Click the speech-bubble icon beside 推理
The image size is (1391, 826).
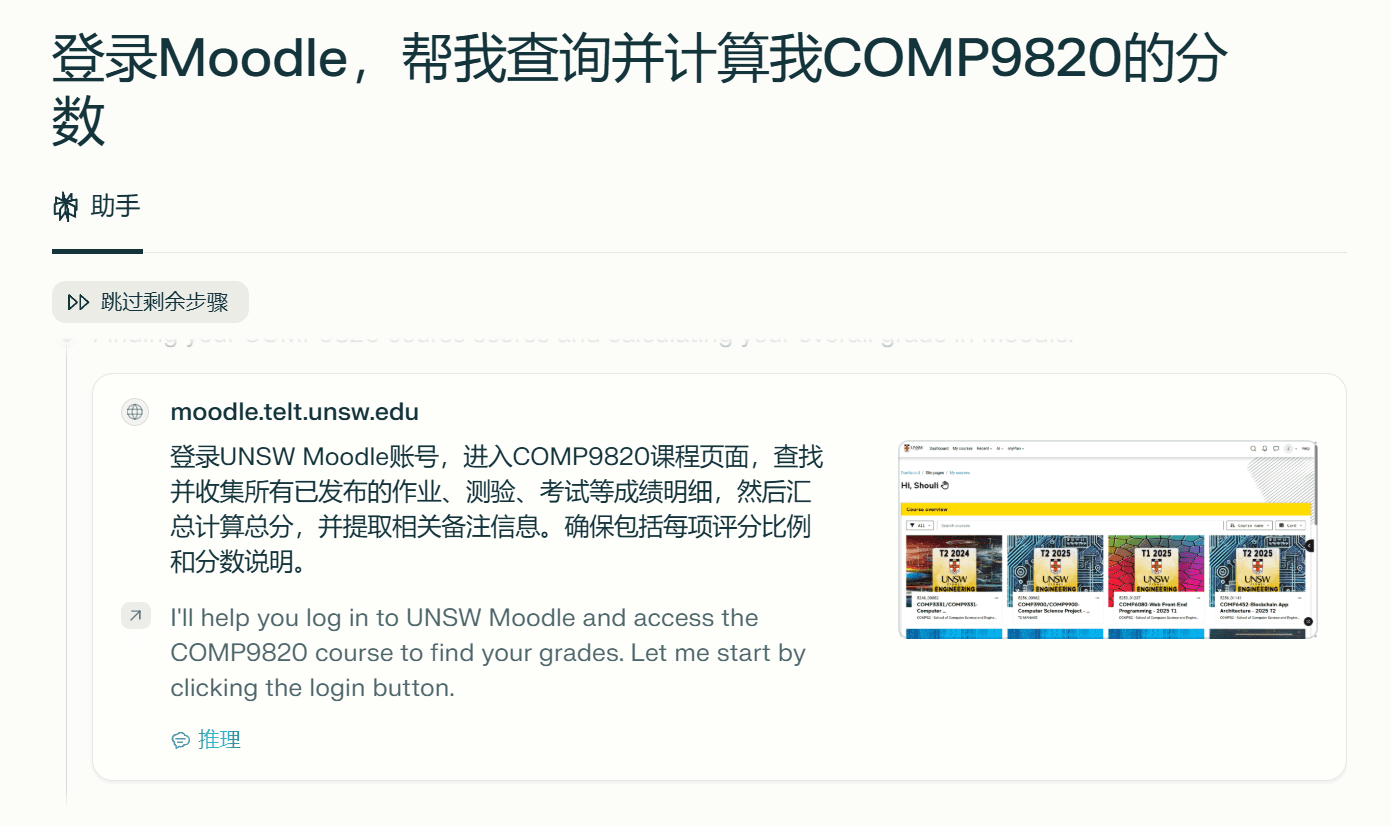point(181,740)
